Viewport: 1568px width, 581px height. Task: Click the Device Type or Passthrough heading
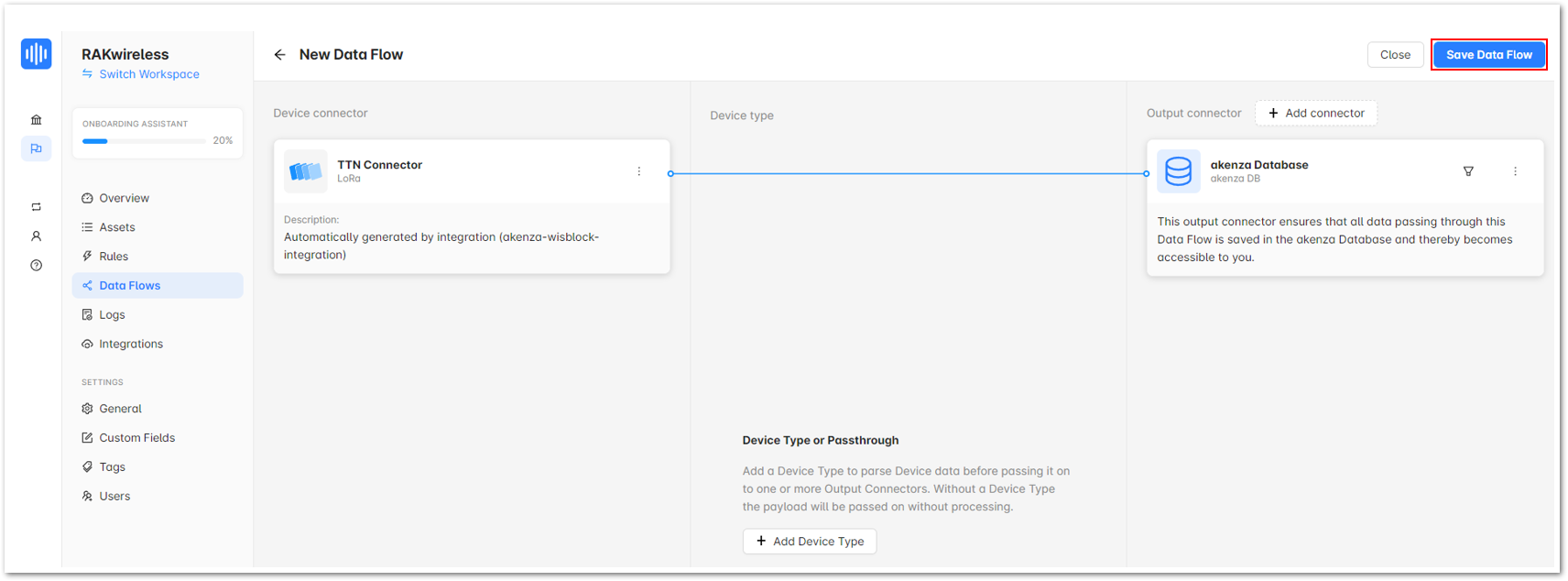coord(821,441)
